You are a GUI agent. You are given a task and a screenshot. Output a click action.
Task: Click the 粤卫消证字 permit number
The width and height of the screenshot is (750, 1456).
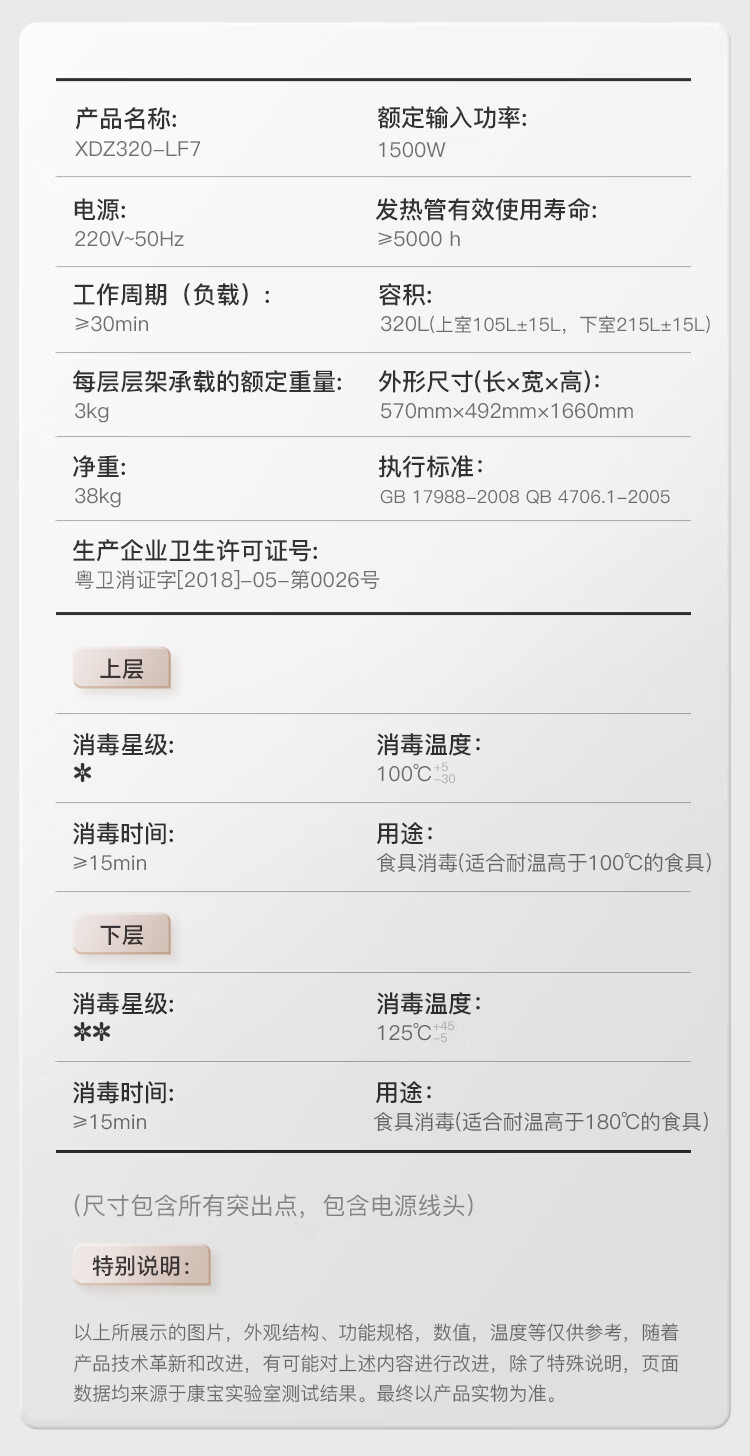pyautogui.click(x=227, y=580)
